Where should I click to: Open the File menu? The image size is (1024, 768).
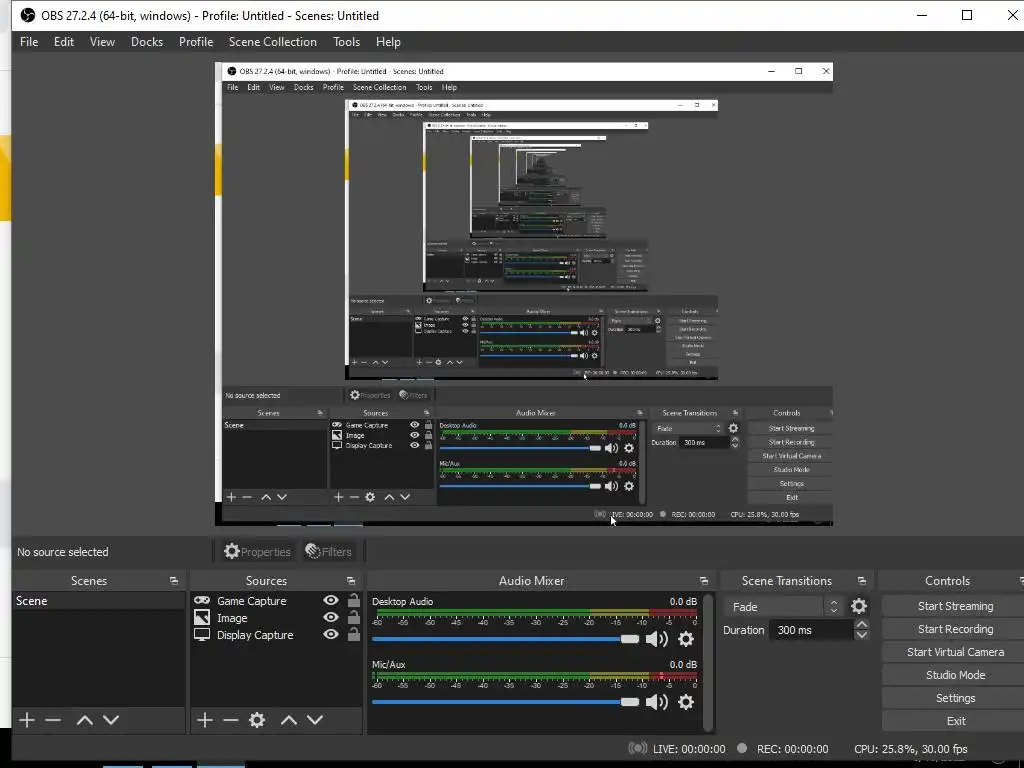pyautogui.click(x=29, y=42)
